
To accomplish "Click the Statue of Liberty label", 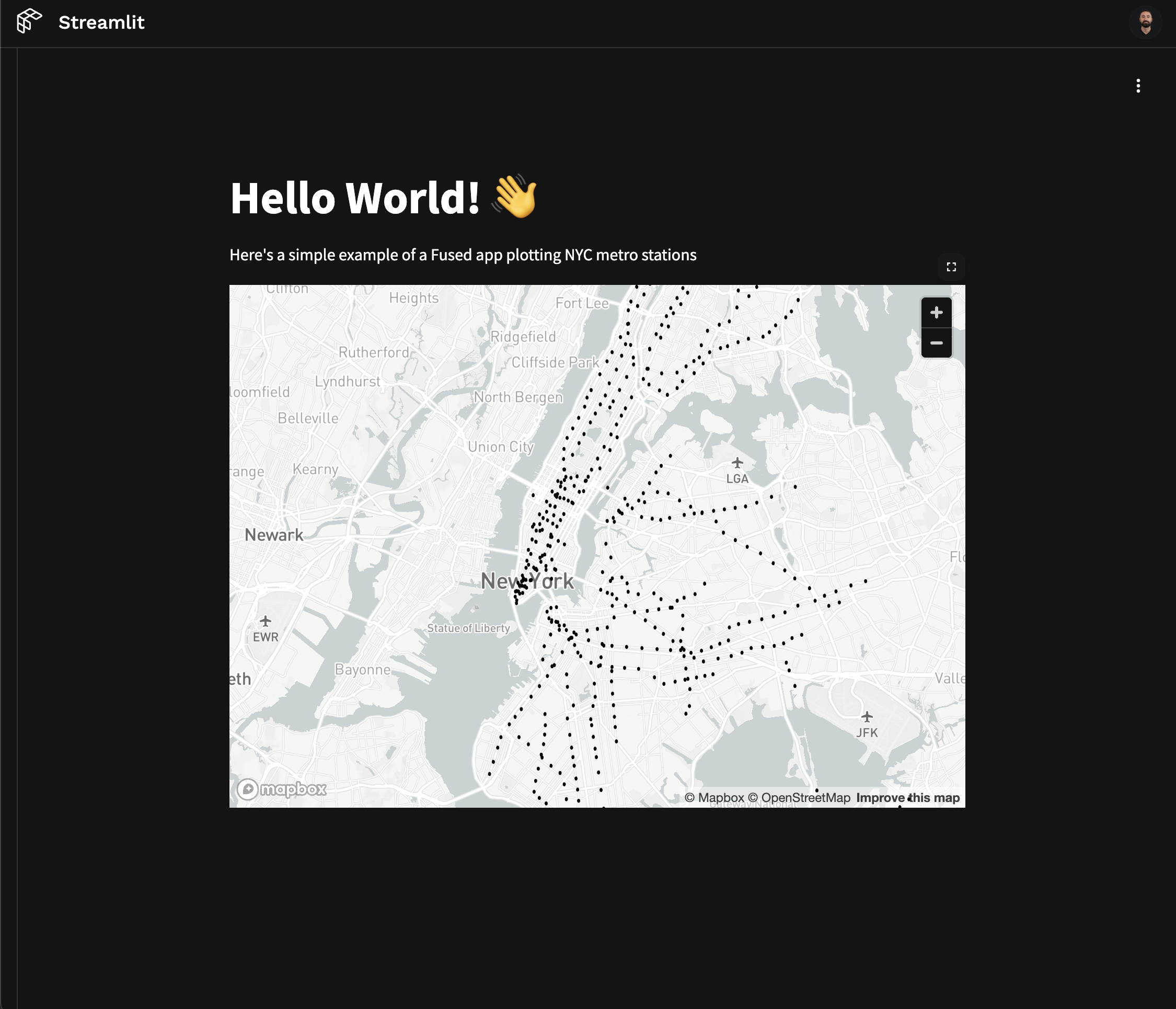I will pos(468,628).
